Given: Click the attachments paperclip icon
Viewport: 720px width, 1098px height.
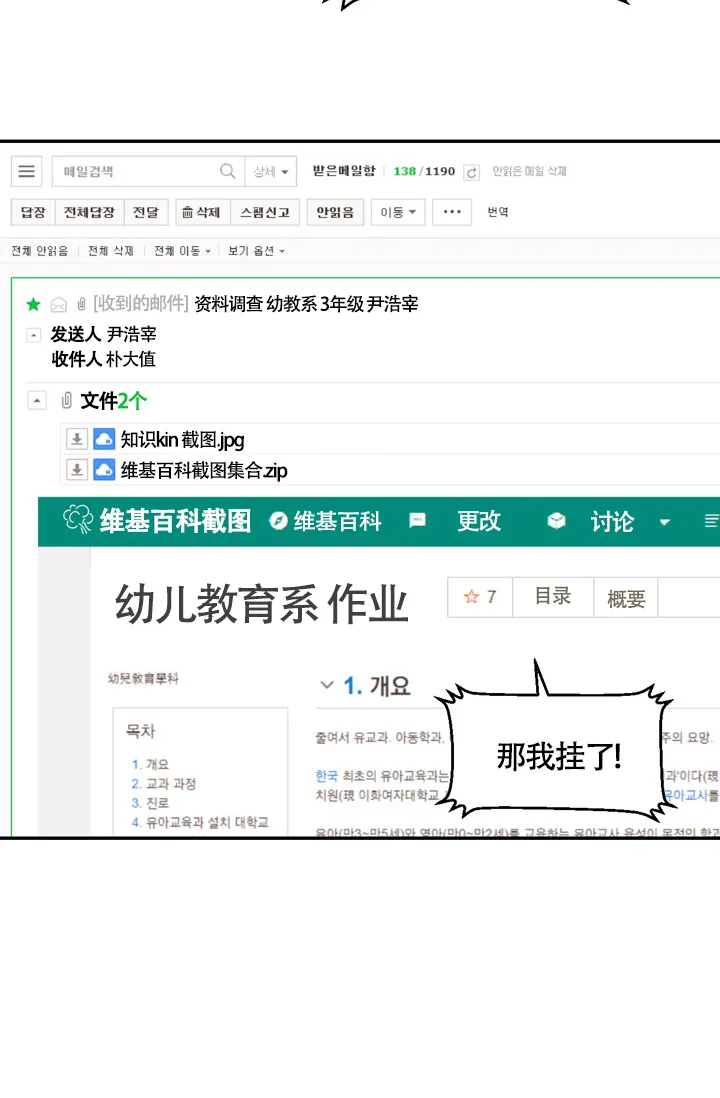Looking at the screenshot, I should 67,401.
